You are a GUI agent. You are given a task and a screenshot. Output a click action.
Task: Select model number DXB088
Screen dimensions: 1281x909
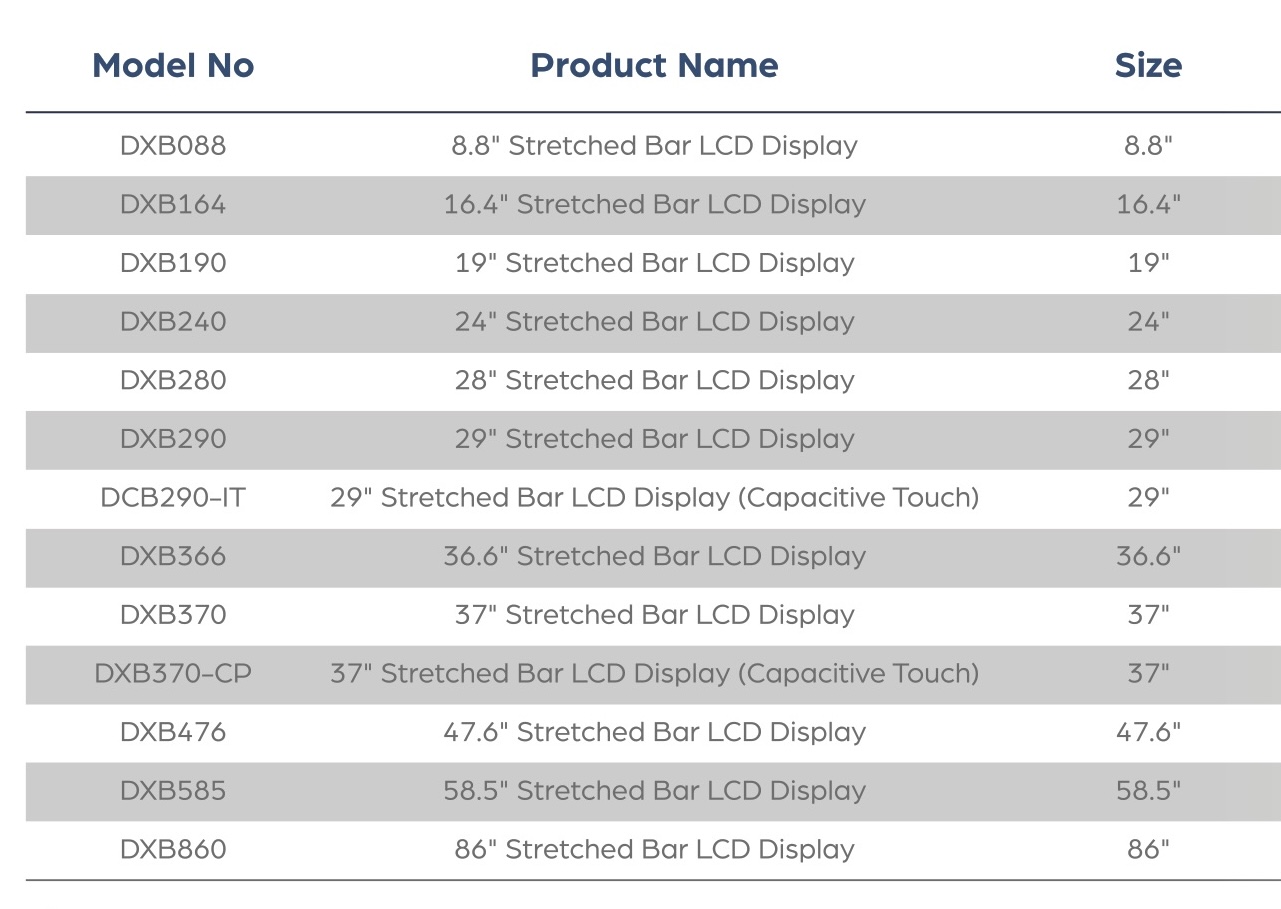173,146
